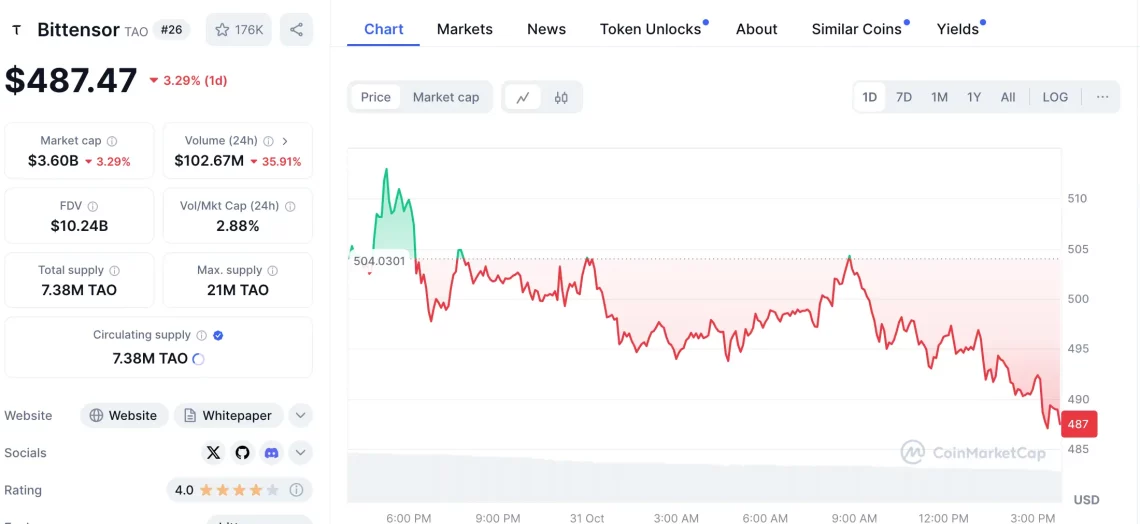Toggle LOG scale on chart
Image resolution: width=1140 pixels, height=524 pixels.
click(x=1055, y=97)
